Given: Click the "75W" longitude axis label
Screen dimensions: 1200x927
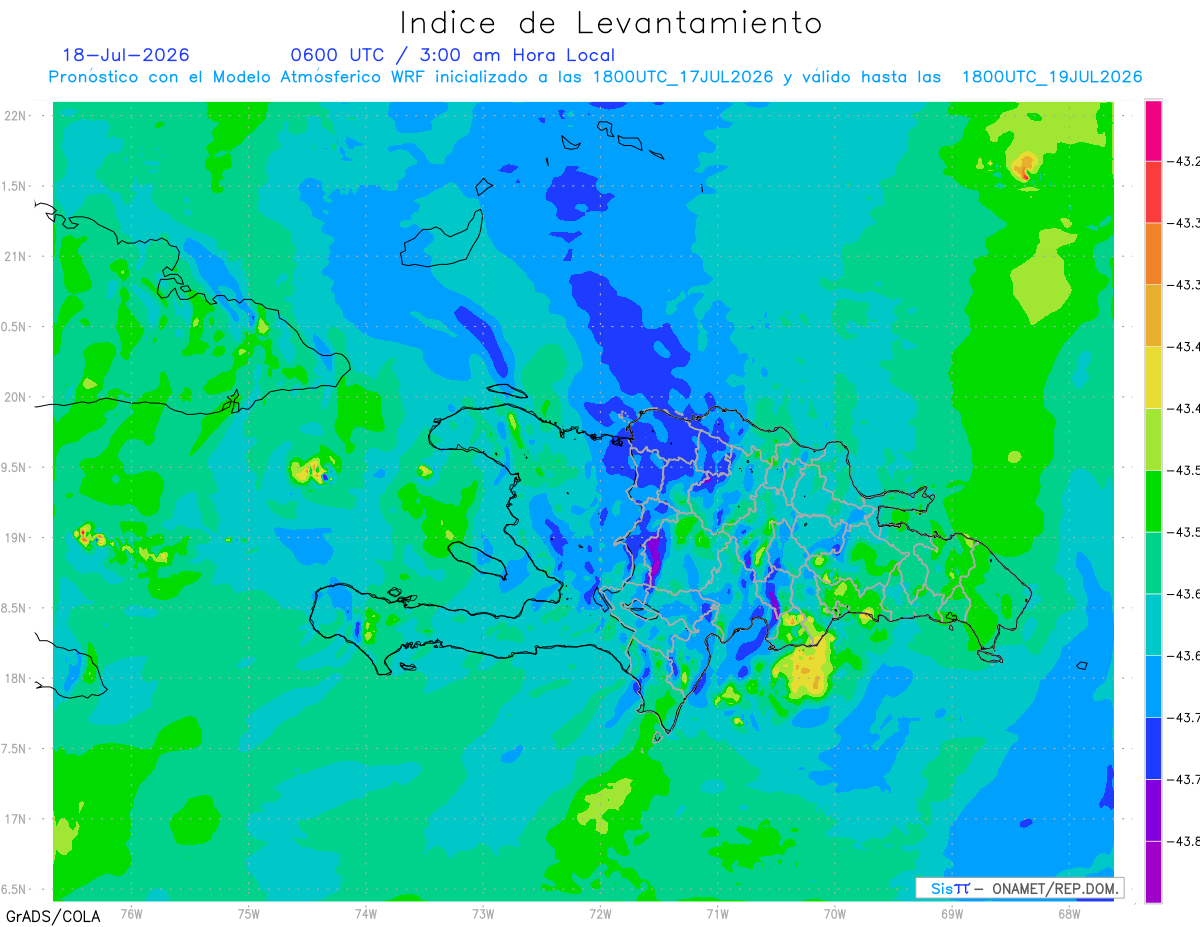Looking at the screenshot, I should click(x=249, y=913).
